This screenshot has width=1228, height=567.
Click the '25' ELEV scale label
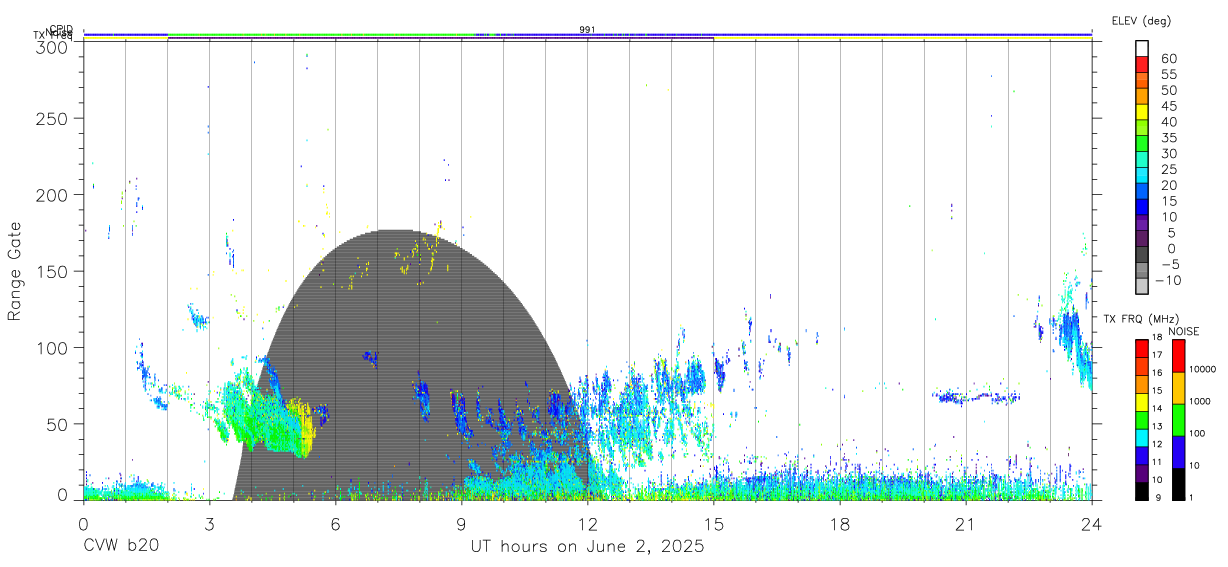(1168, 169)
